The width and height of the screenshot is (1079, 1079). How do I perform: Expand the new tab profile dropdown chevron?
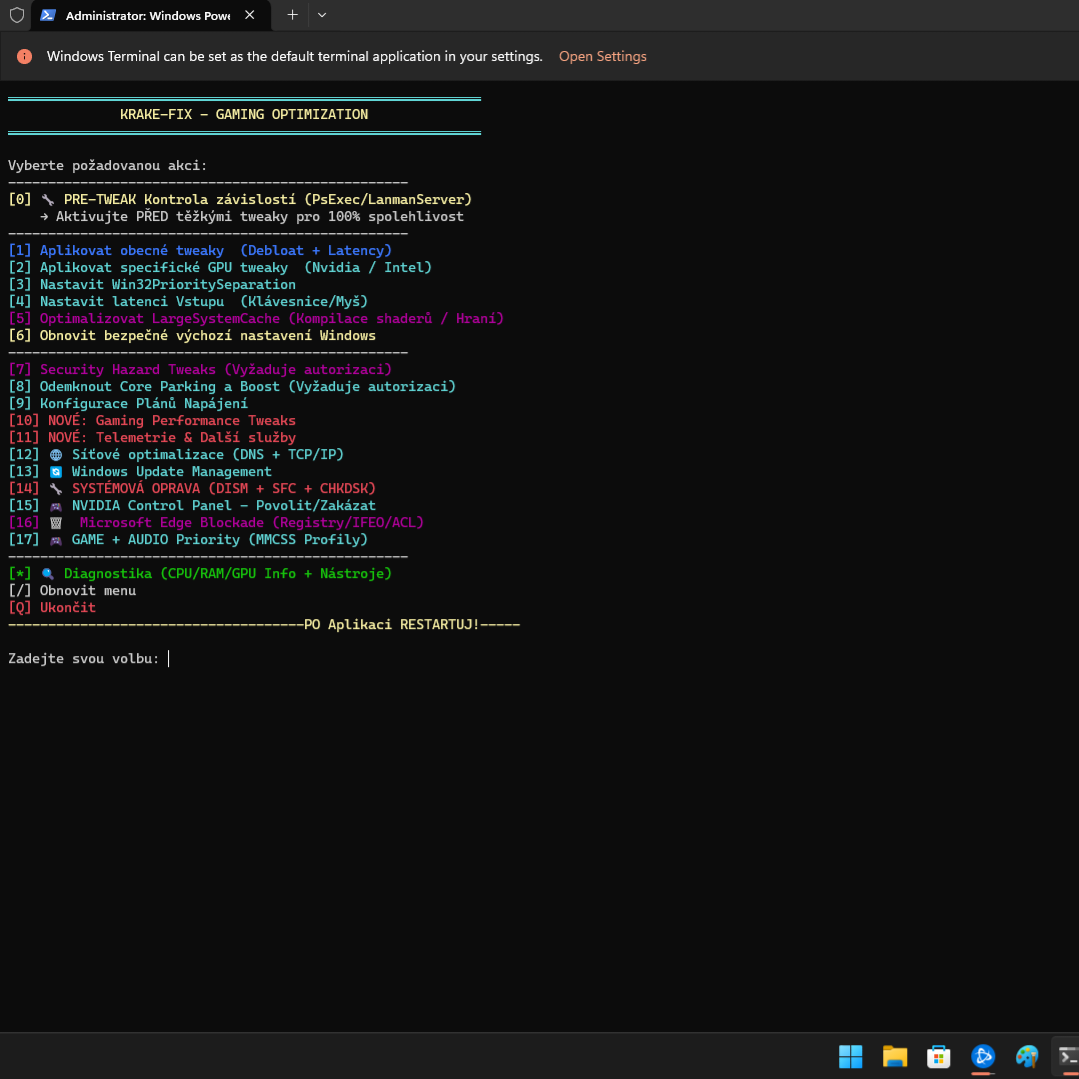pyautogui.click(x=321, y=15)
